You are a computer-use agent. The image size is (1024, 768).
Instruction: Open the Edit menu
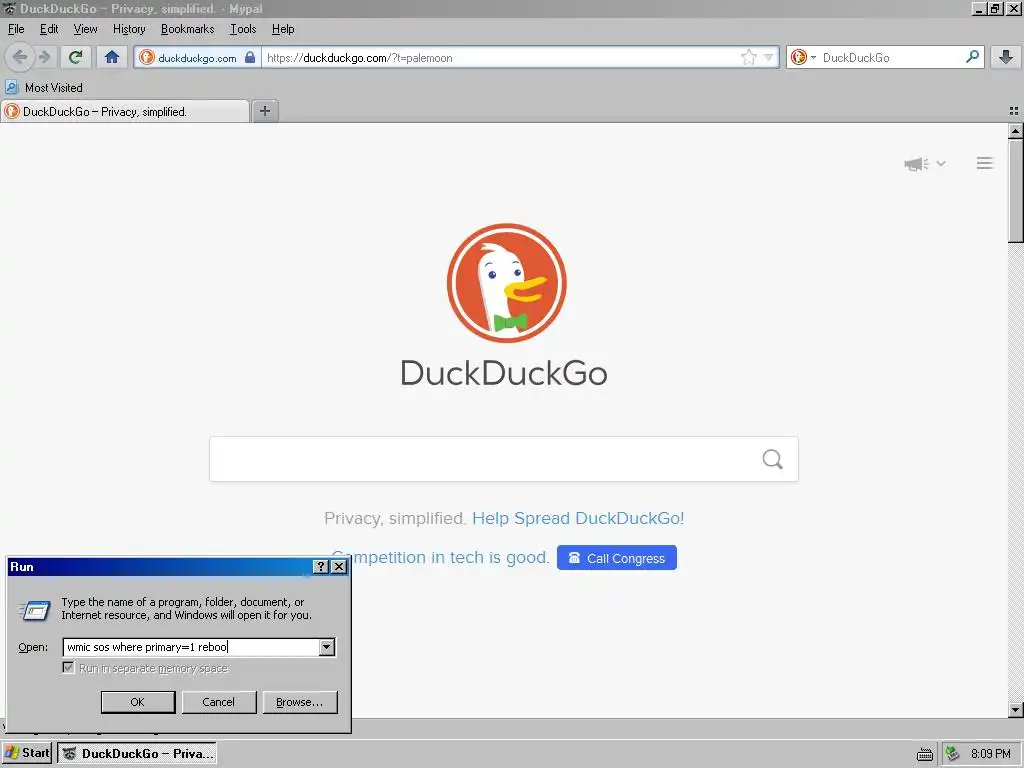(48, 29)
